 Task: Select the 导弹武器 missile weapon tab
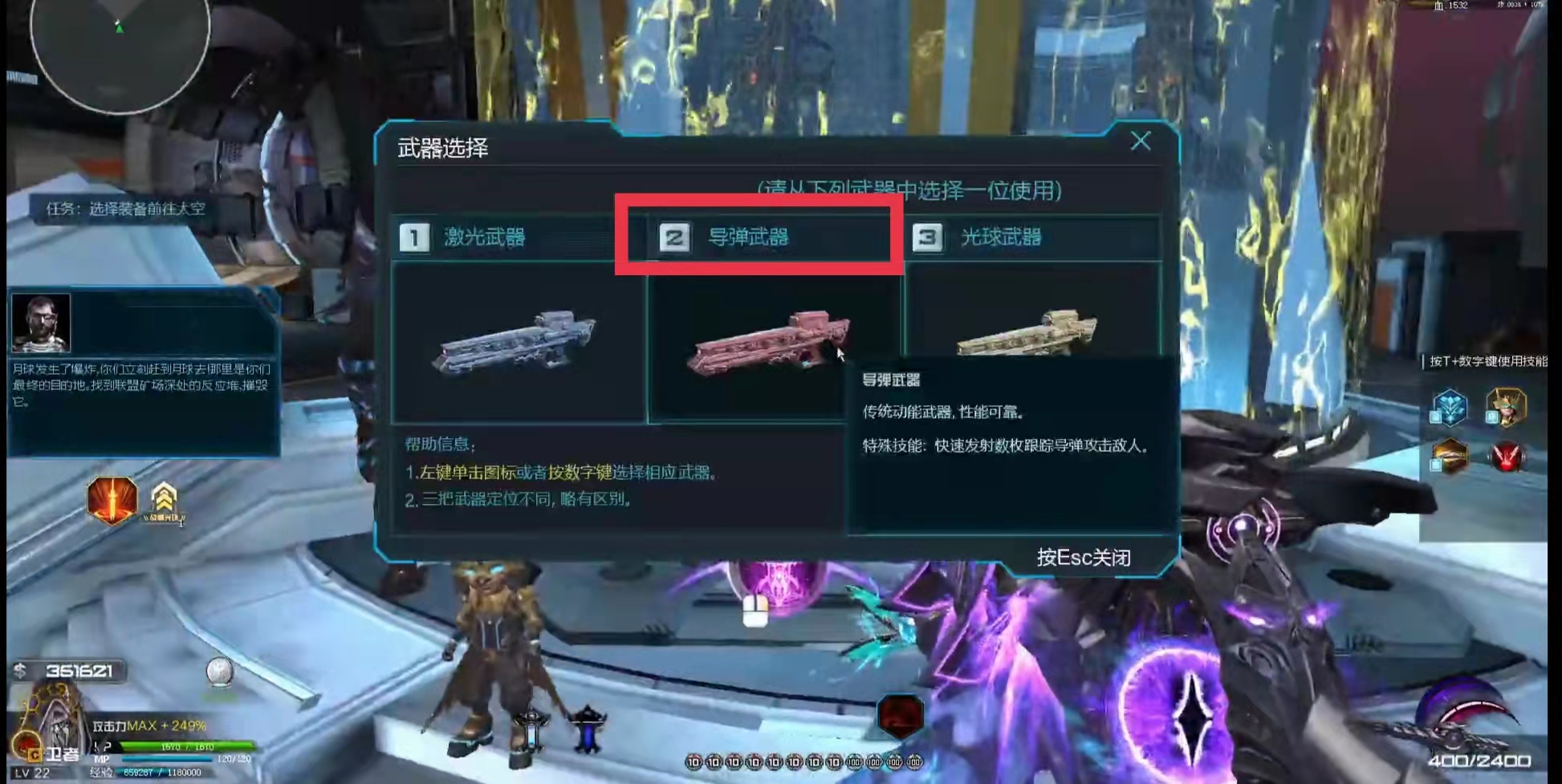pyautogui.click(x=775, y=237)
